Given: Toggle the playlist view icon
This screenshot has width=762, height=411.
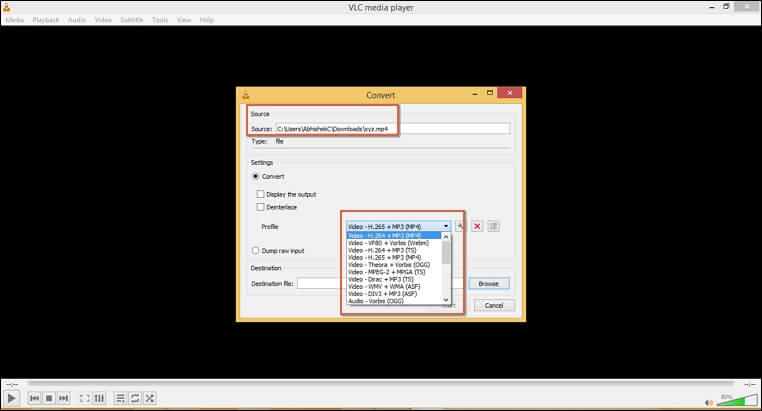Looking at the screenshot, I should point(121,398).
